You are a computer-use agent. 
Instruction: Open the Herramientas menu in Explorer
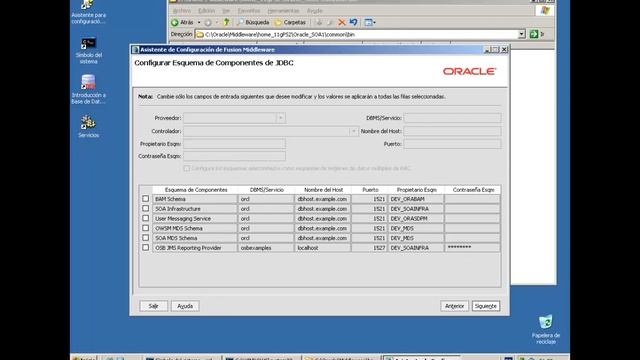(x=283, y=11)
